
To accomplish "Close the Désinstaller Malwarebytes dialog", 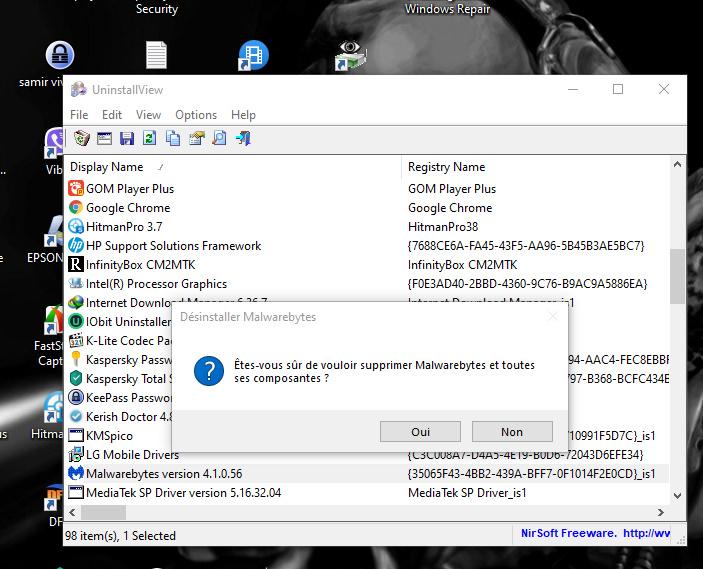I will pos(553,317).
